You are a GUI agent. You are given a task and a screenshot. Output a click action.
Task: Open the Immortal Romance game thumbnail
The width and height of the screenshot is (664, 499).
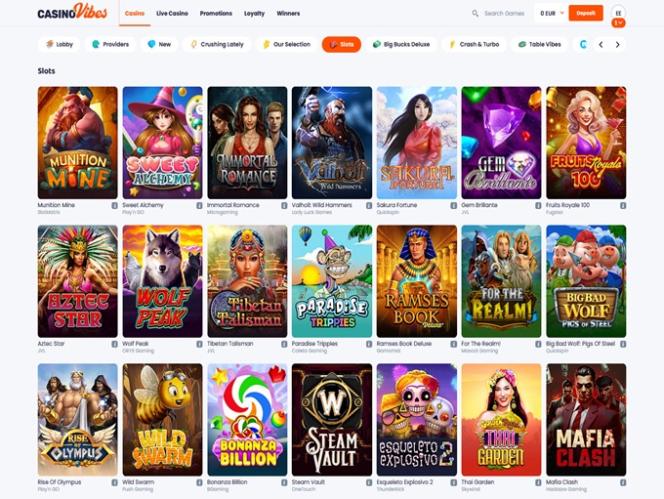click(247, 143)
